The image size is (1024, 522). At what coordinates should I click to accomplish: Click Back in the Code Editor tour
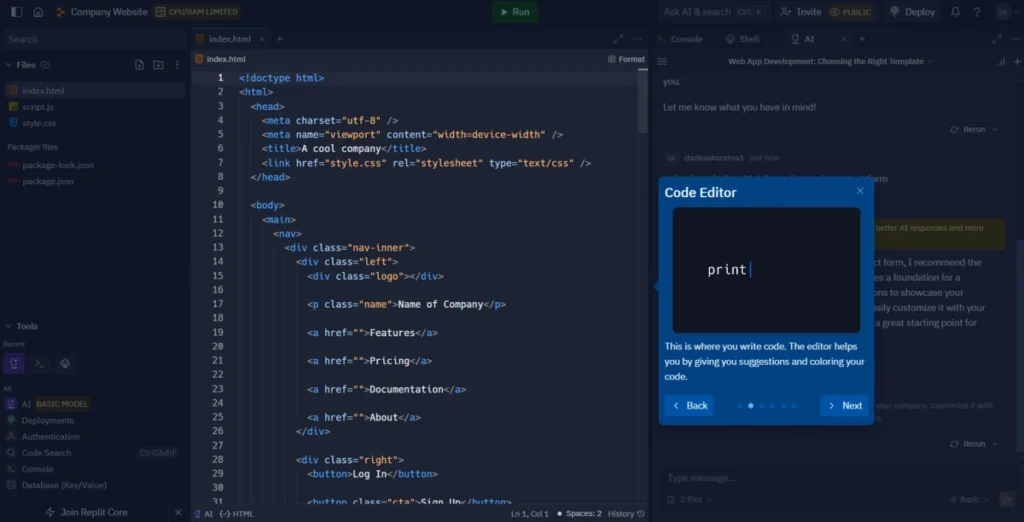[690, 406]
